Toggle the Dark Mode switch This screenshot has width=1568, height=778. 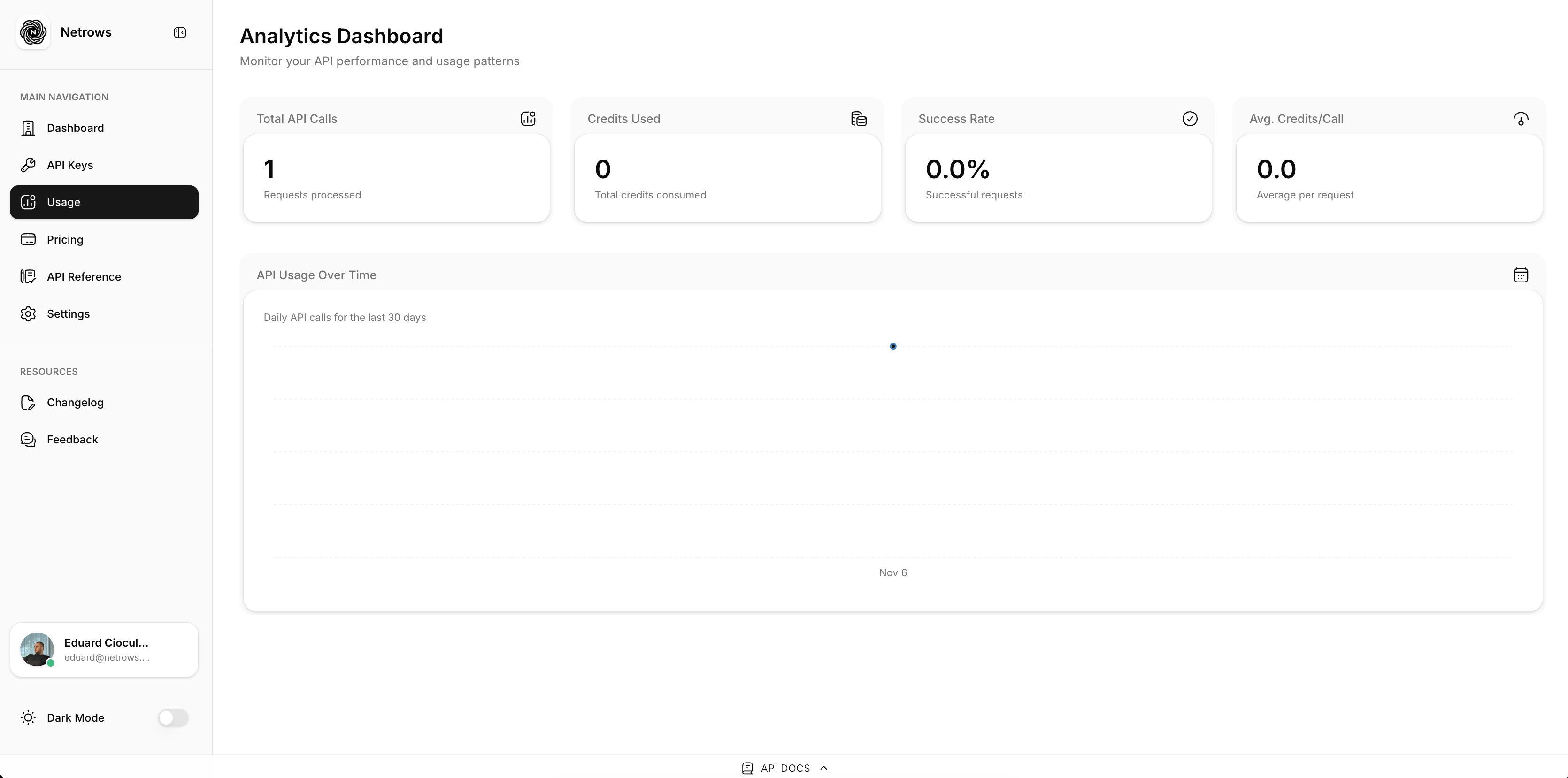(173, 718)
